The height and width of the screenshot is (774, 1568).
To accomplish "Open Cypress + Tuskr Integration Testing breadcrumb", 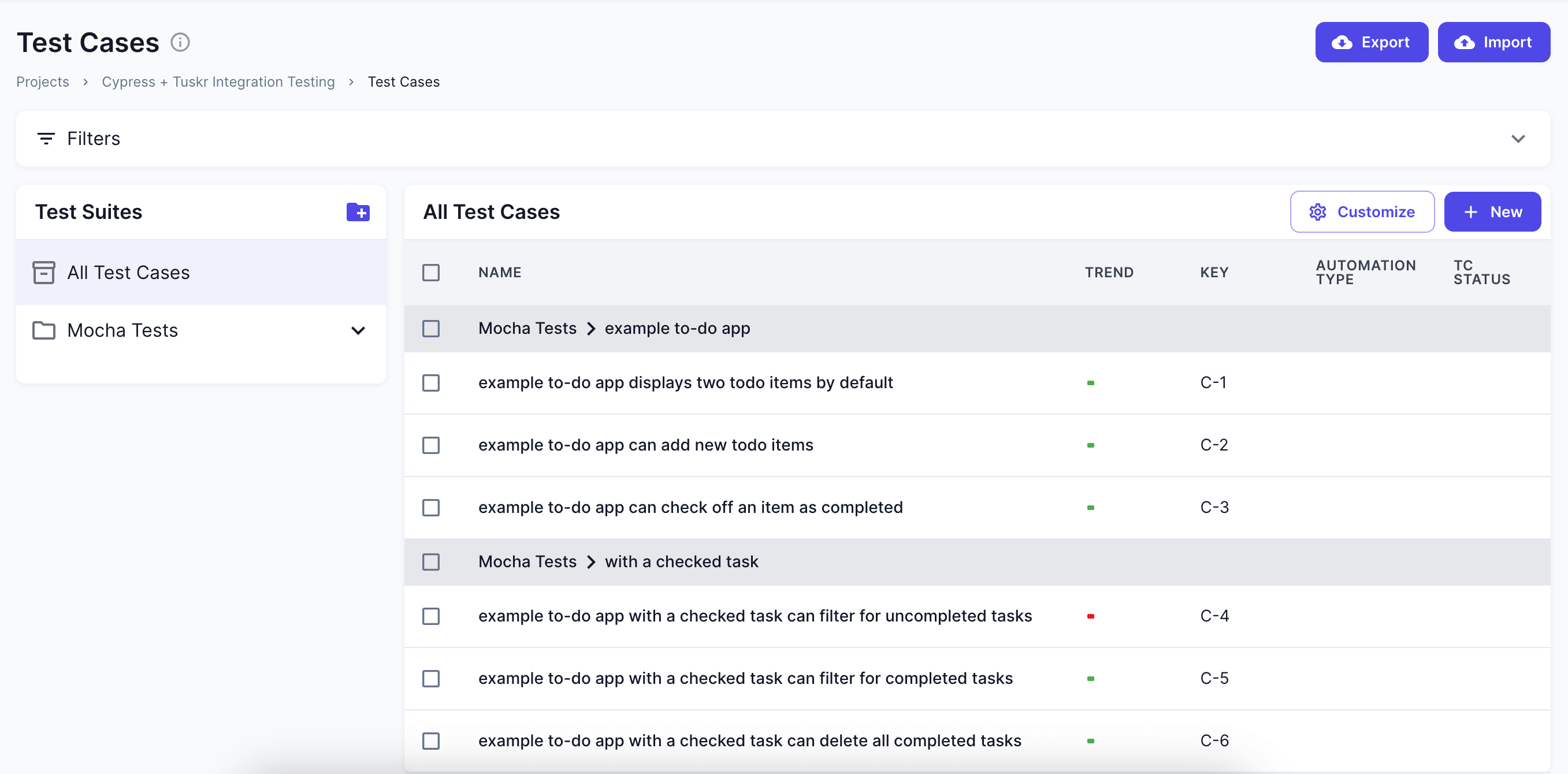I will (x=218, y=81).
